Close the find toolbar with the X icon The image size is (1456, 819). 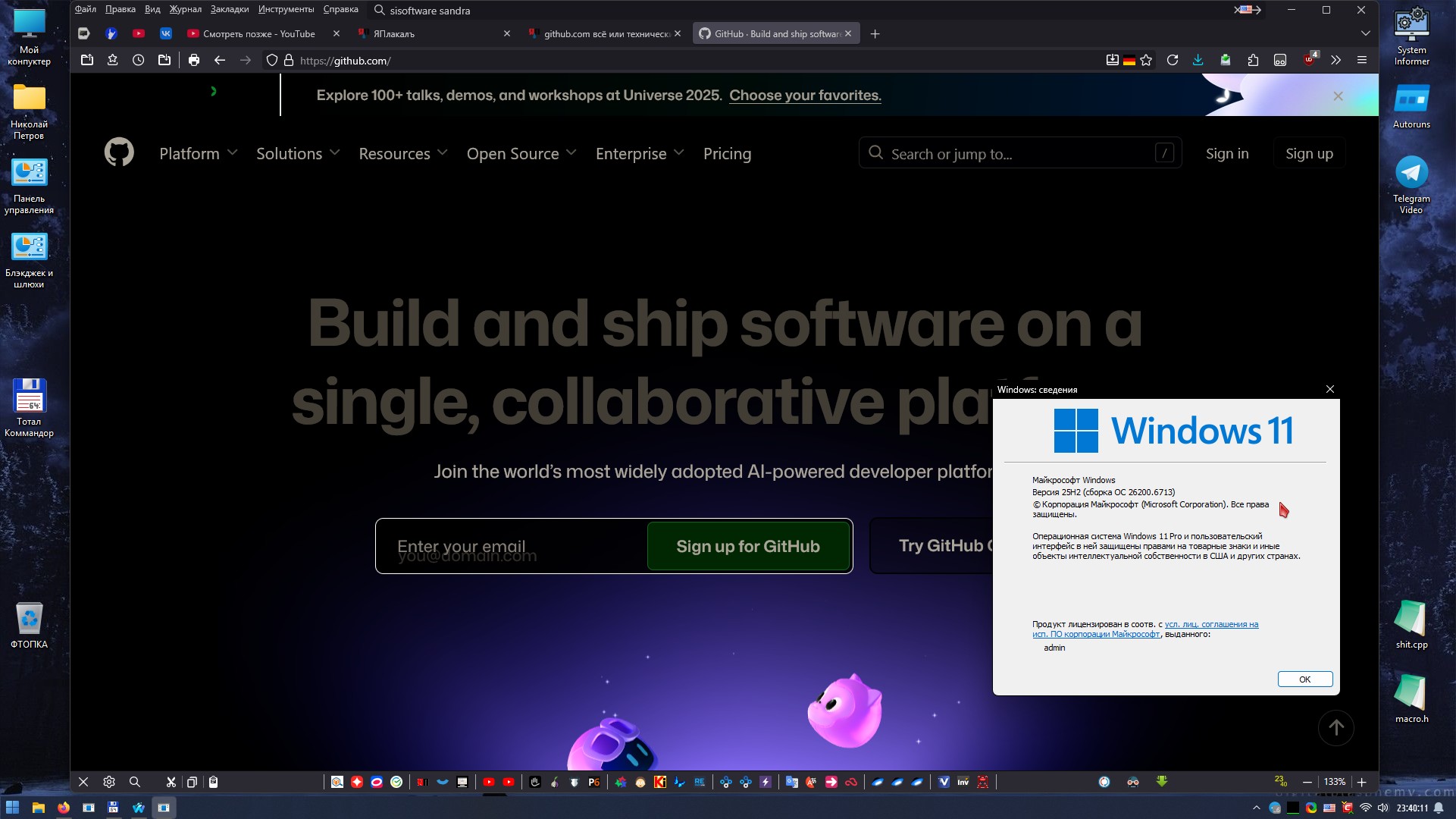tap(83, 782)
